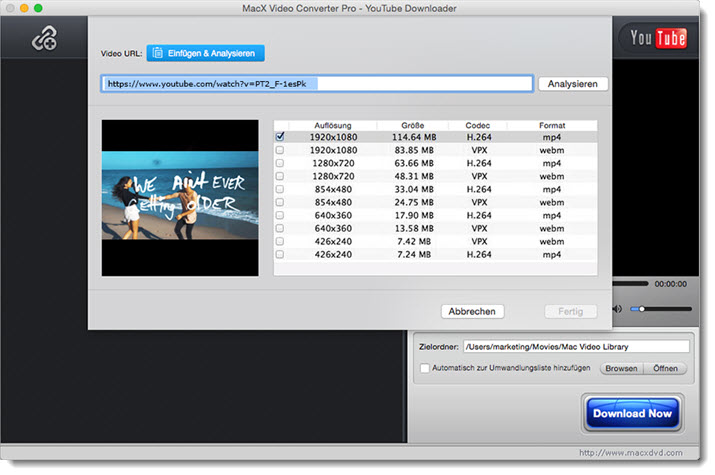Image resolution: width=715 pixels, height=475 pixels.
Task: Check the 1280x720 63.66 MB mp4 row
Action: tap(280, 163)
